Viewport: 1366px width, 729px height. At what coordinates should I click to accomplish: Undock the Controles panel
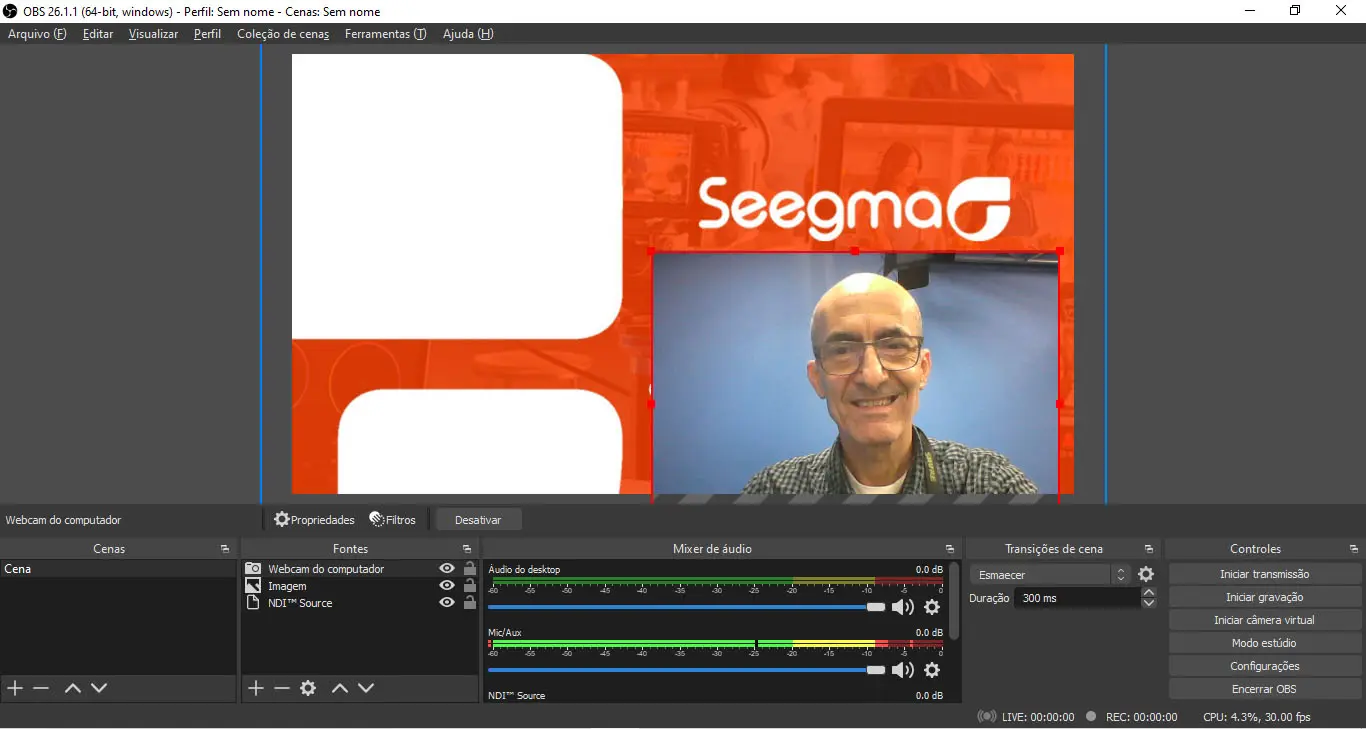1354,549
